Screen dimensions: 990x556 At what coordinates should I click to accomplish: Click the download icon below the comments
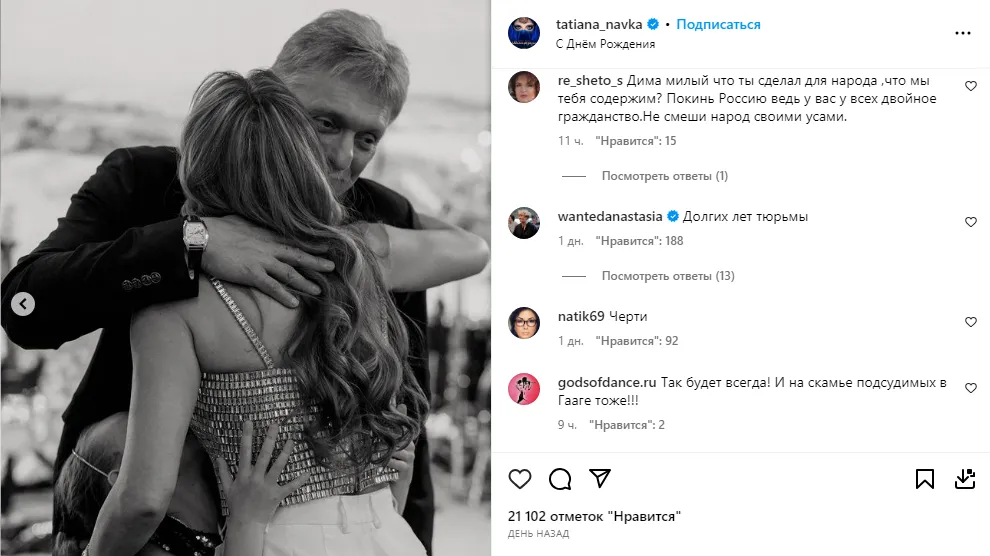tap(964, 479)
